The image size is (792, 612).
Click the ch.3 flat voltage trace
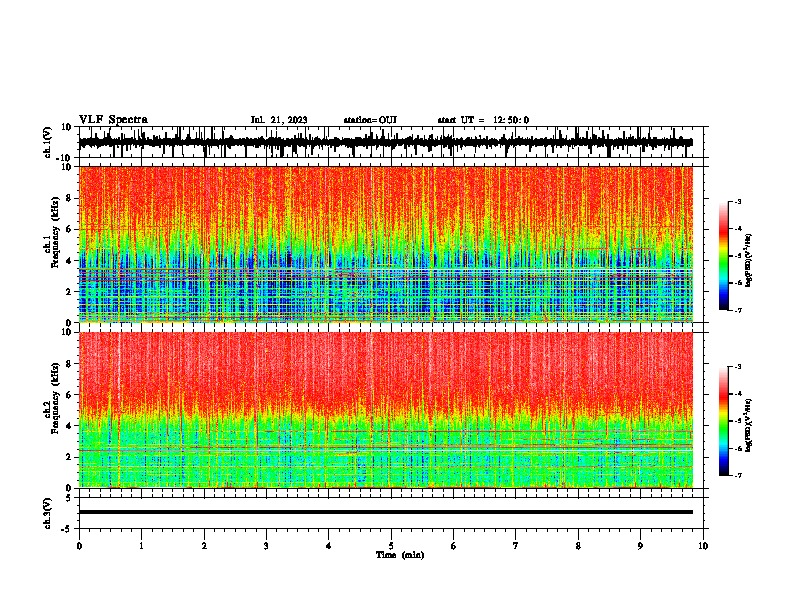pos(385,512)
